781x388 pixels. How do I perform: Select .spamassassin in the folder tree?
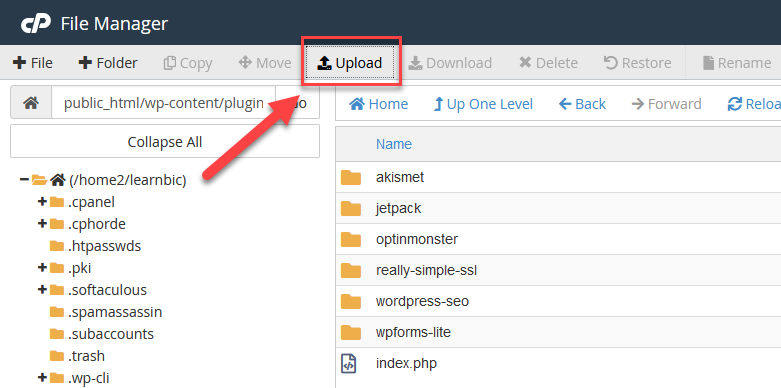point(115,312)
